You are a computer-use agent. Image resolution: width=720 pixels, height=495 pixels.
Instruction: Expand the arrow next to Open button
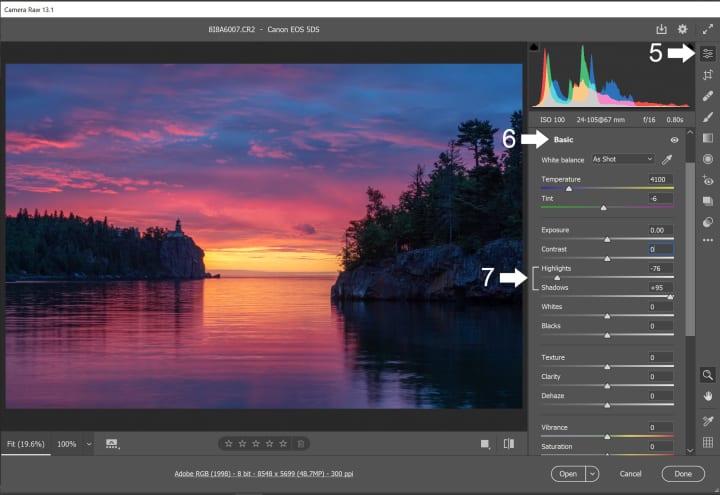click(593, 473)
